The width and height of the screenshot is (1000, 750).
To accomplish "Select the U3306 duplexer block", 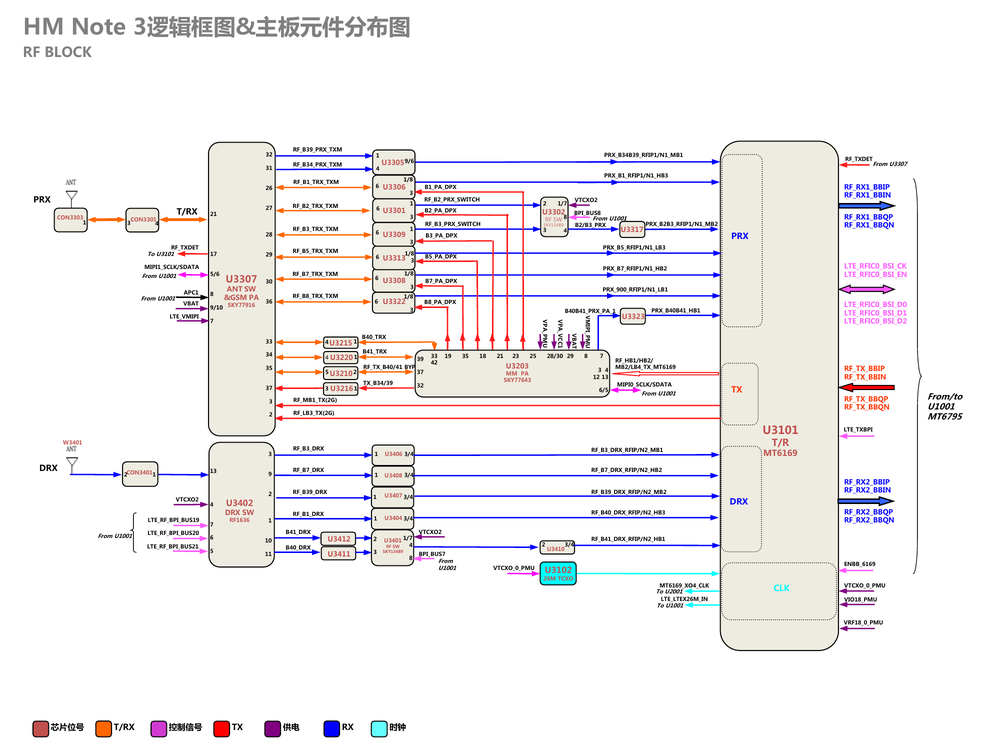I will coord(393,187).
